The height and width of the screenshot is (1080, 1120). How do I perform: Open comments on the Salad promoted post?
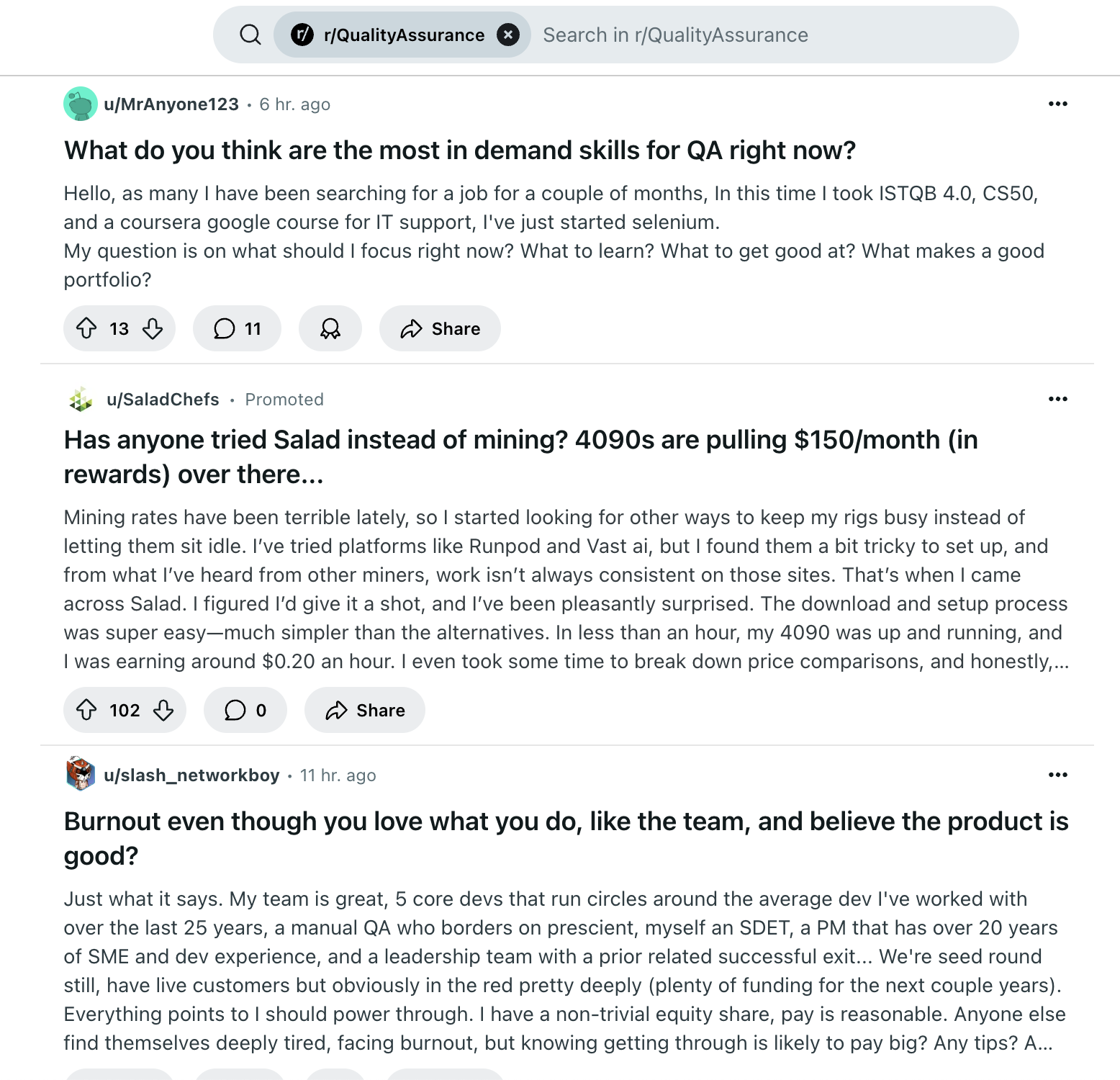click(x=245, y=711)
